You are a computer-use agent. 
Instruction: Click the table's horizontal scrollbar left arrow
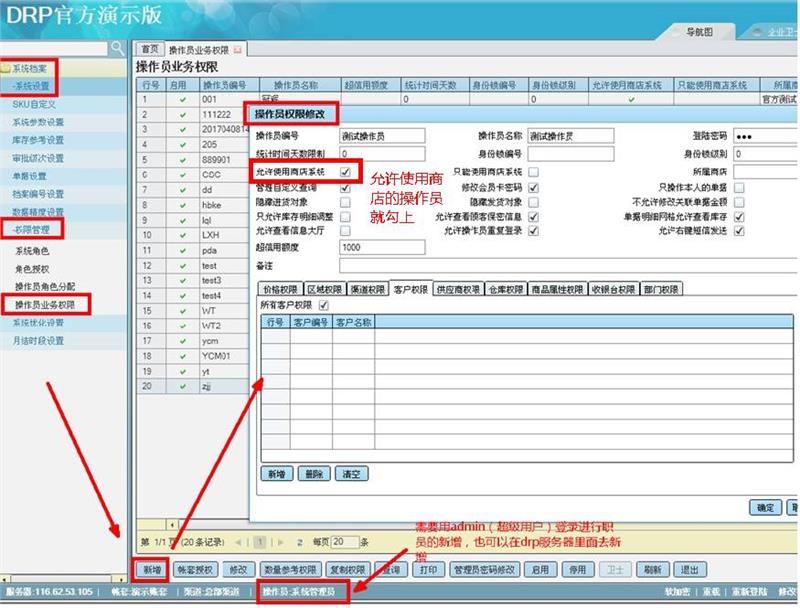click(x=172, y=524)
